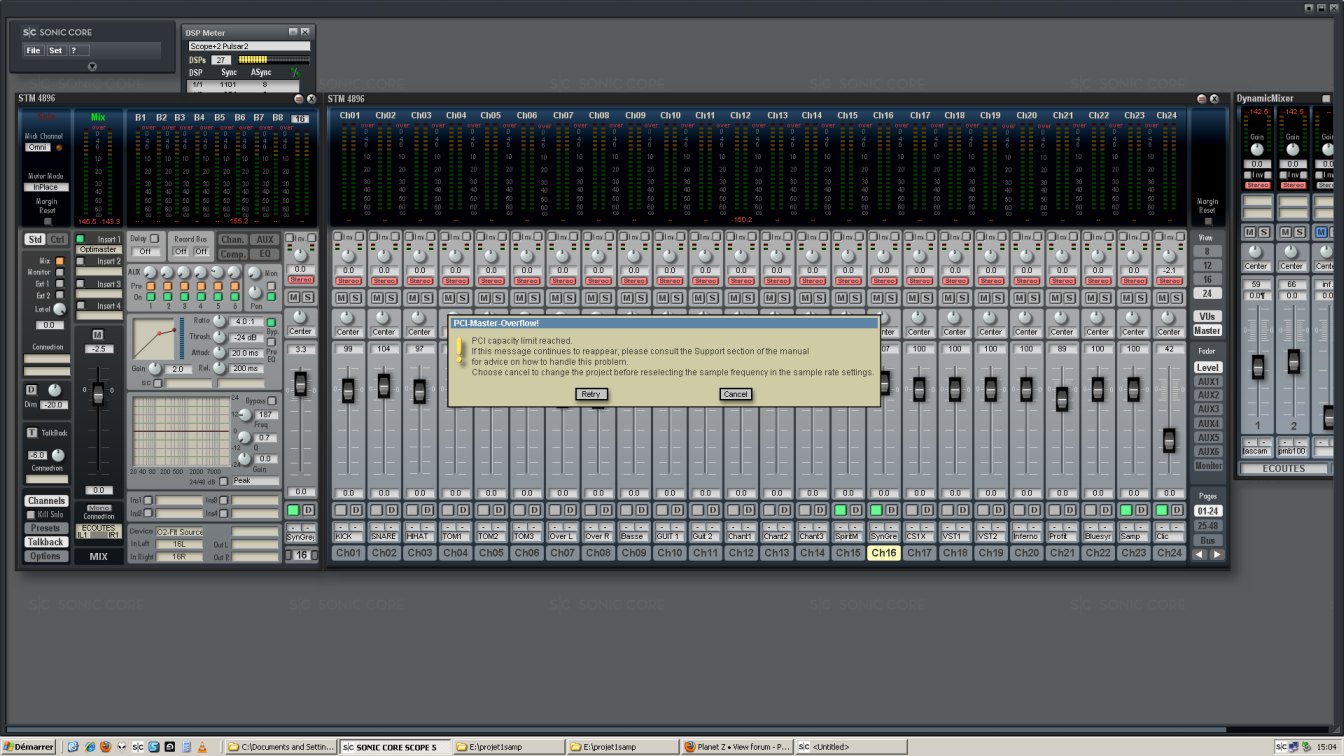The width and height of the screenshot is (1344, 756).
Task: Open the Set menu in Sonic Core panel
Action: point(56,50)
